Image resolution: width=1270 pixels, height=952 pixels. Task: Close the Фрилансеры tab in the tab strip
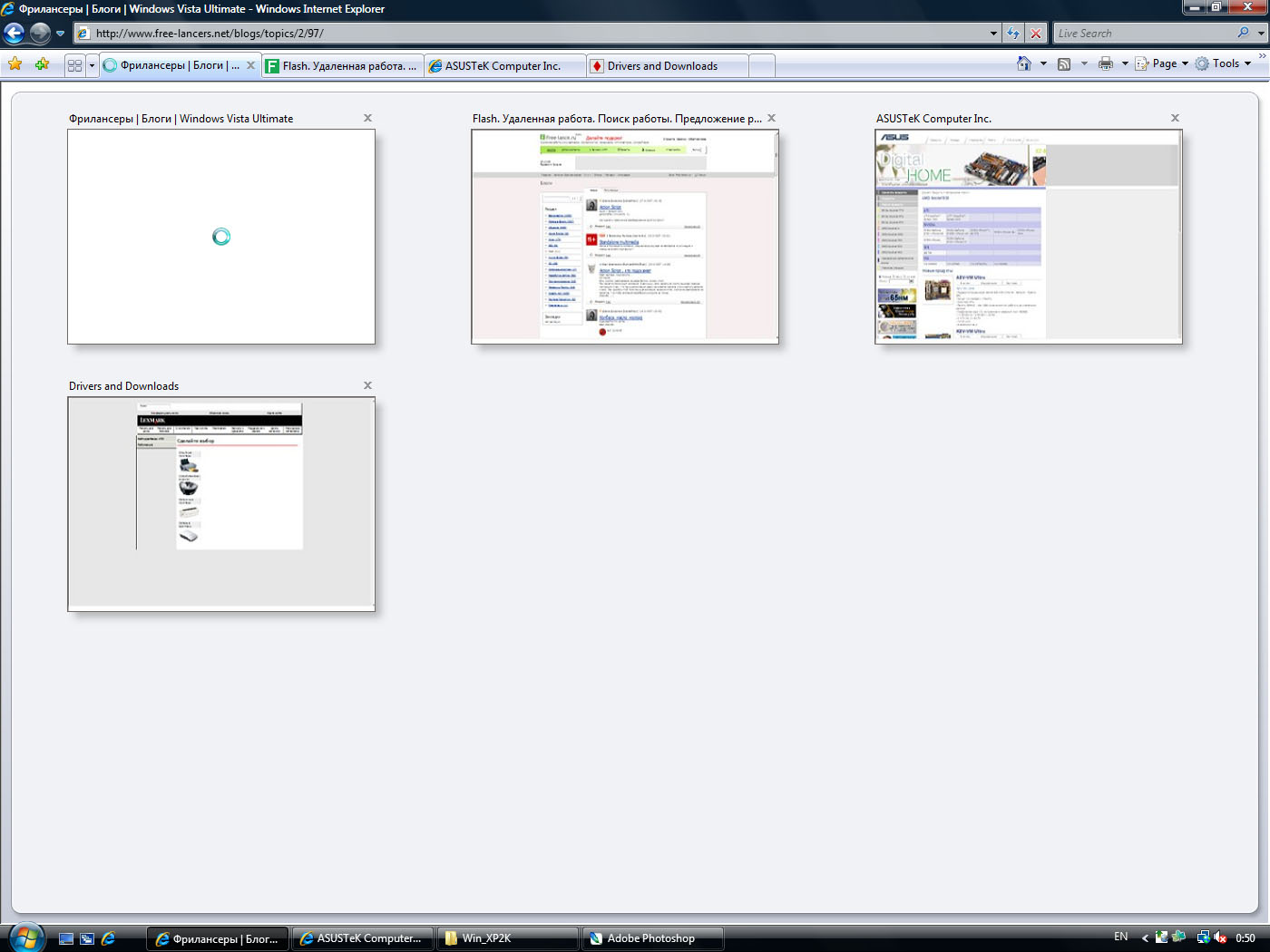coord(250,65)
